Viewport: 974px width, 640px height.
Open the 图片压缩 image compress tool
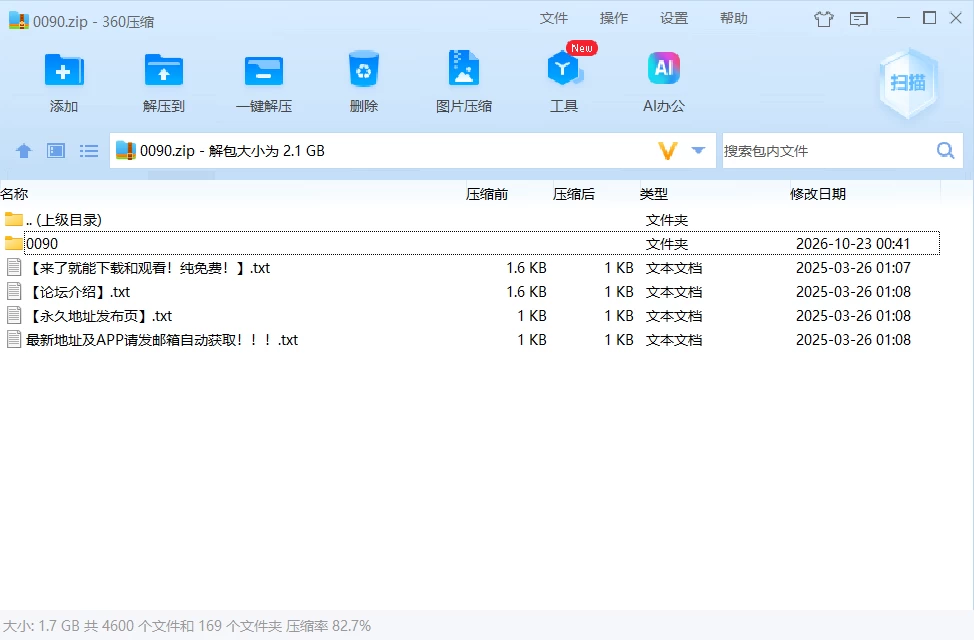463,68
